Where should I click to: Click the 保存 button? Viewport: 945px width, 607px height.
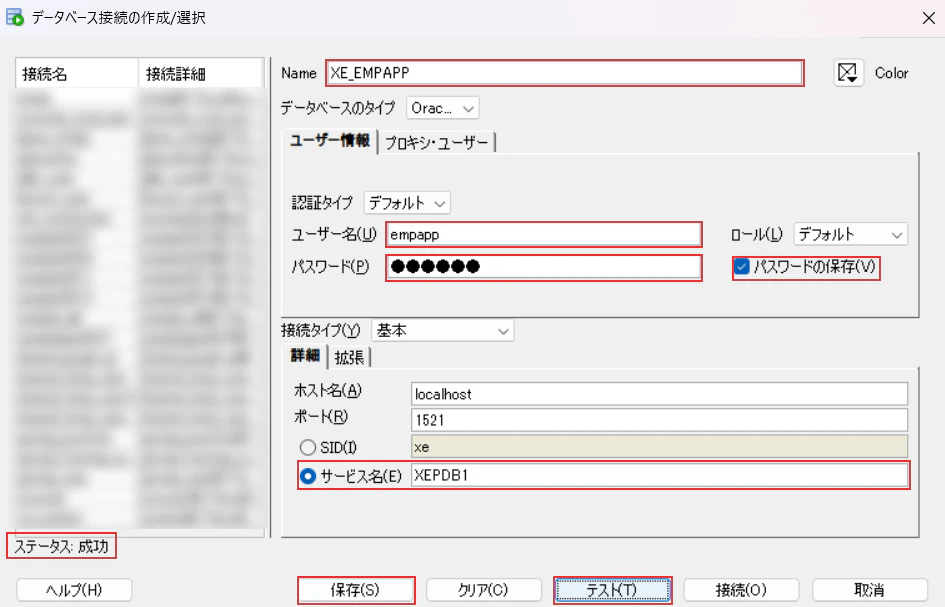pos(356,590)
